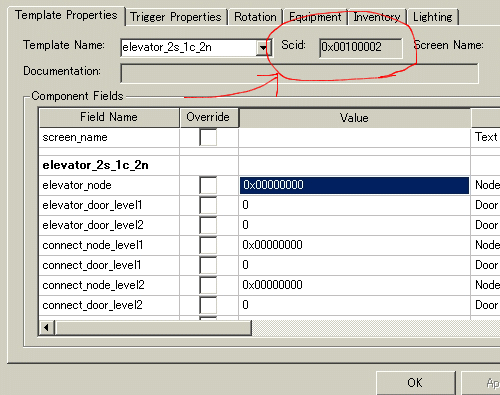The image size is (500, 395).
Task: Enable override for connect_door_level2
Action: 208,305
